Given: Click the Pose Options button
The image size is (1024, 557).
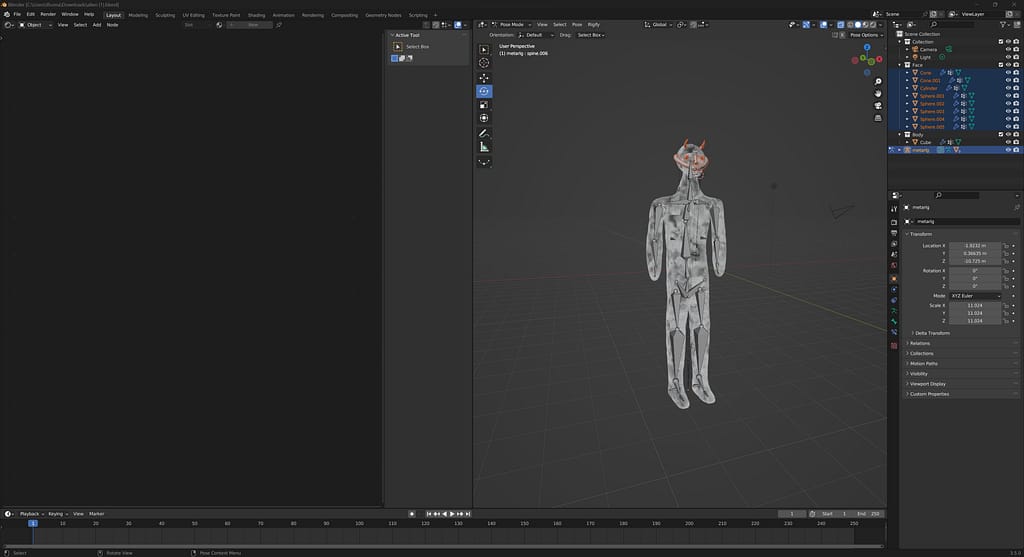Looking at the screenshot, I should (x=865, y=34).
